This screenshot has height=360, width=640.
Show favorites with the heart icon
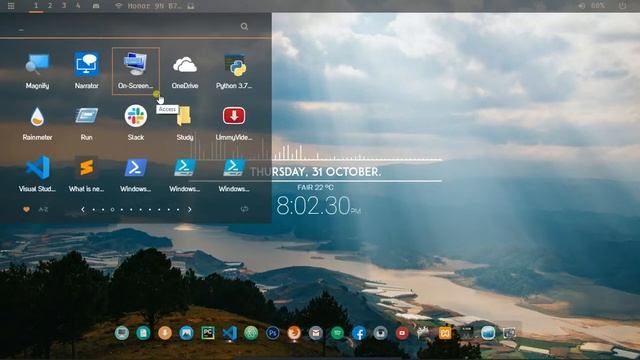(x=26, y=209)
